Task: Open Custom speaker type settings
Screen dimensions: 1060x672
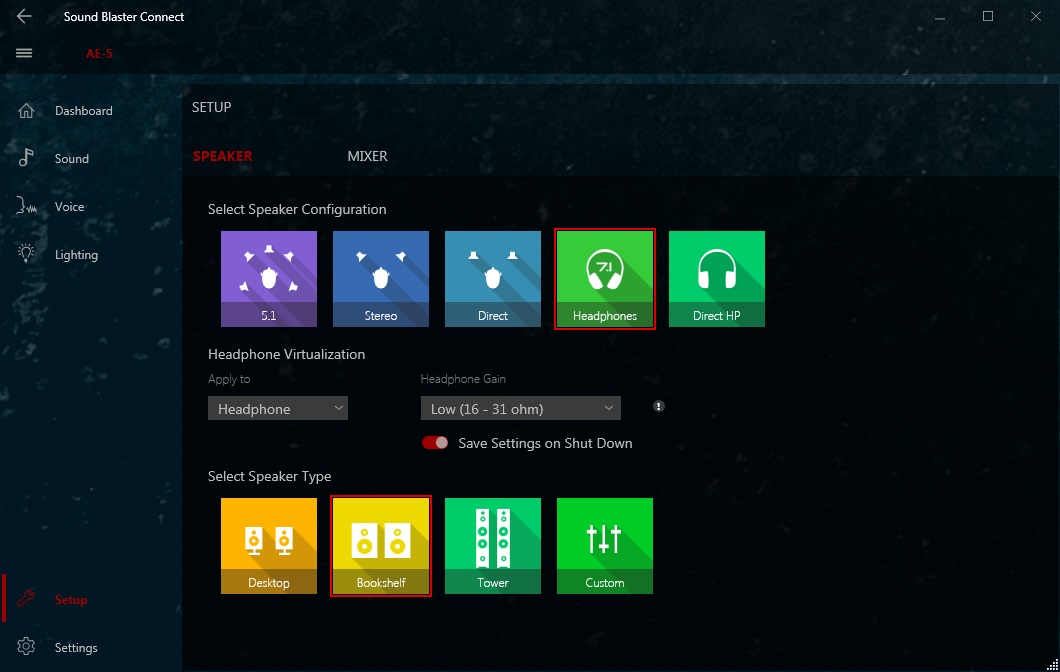Action: point(604,546)
